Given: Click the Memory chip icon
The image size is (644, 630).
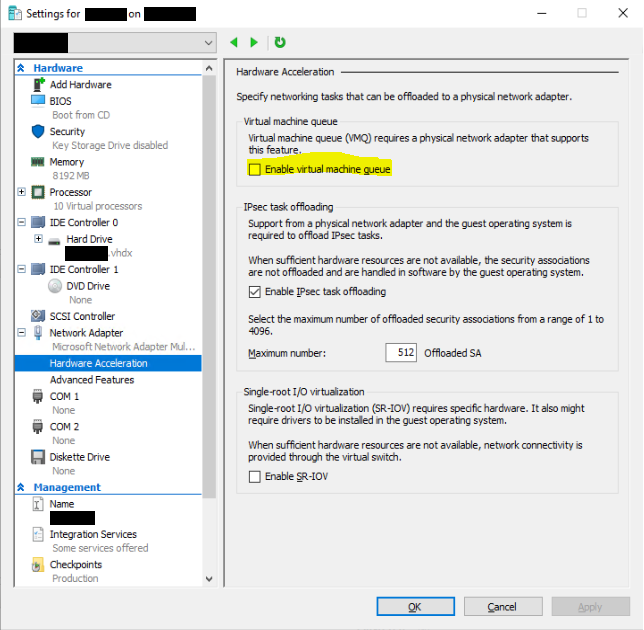Looking at the screenshot, I should 38,162.
